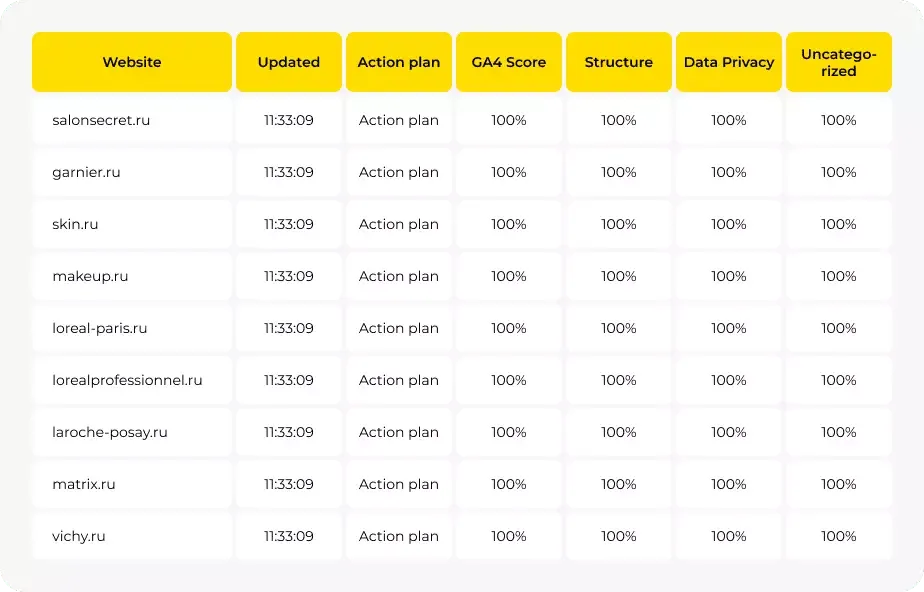Open the matrix.ru website entry

[x=84, y=484]
